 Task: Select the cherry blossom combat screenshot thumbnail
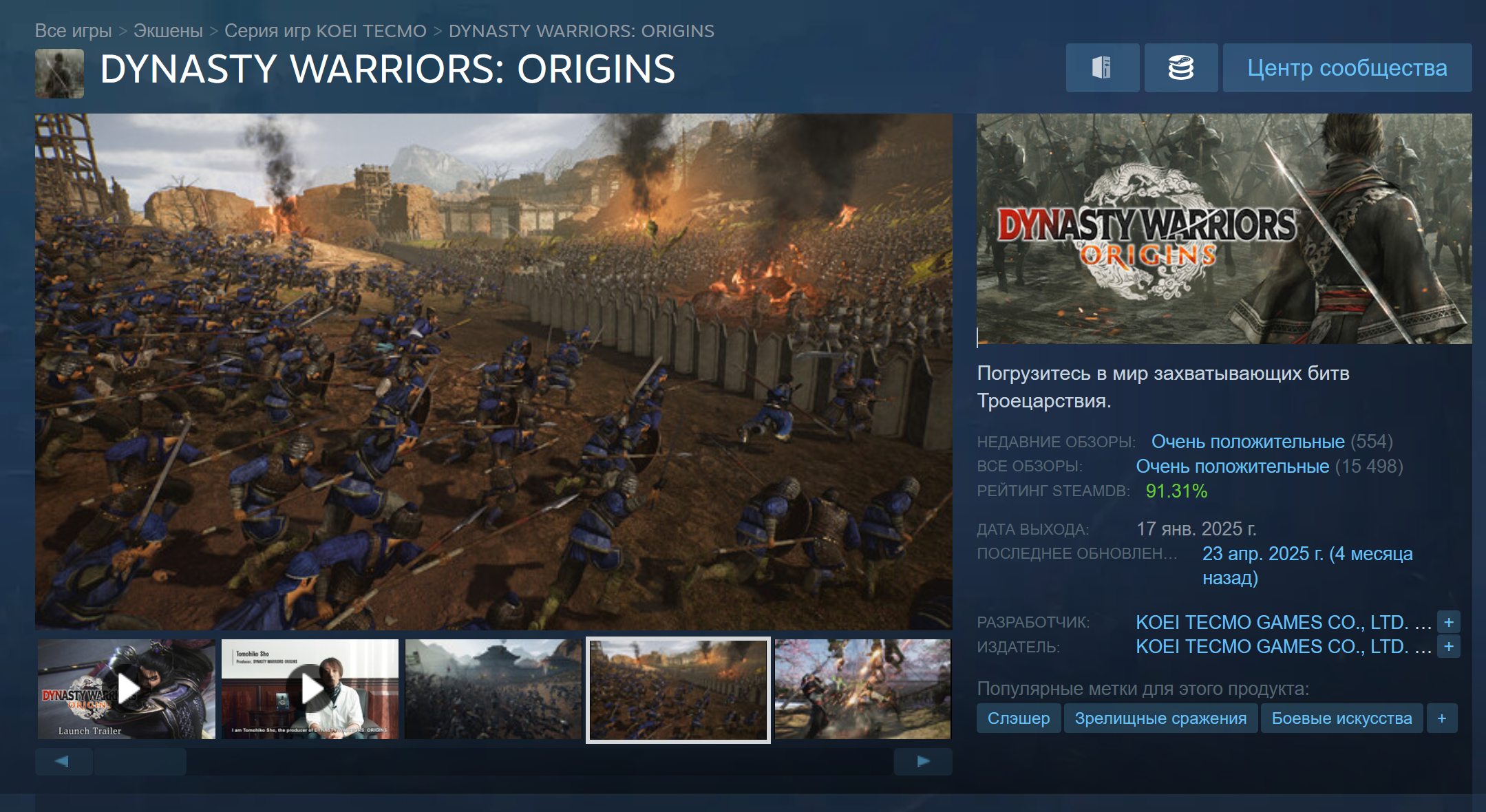(862, 689)
